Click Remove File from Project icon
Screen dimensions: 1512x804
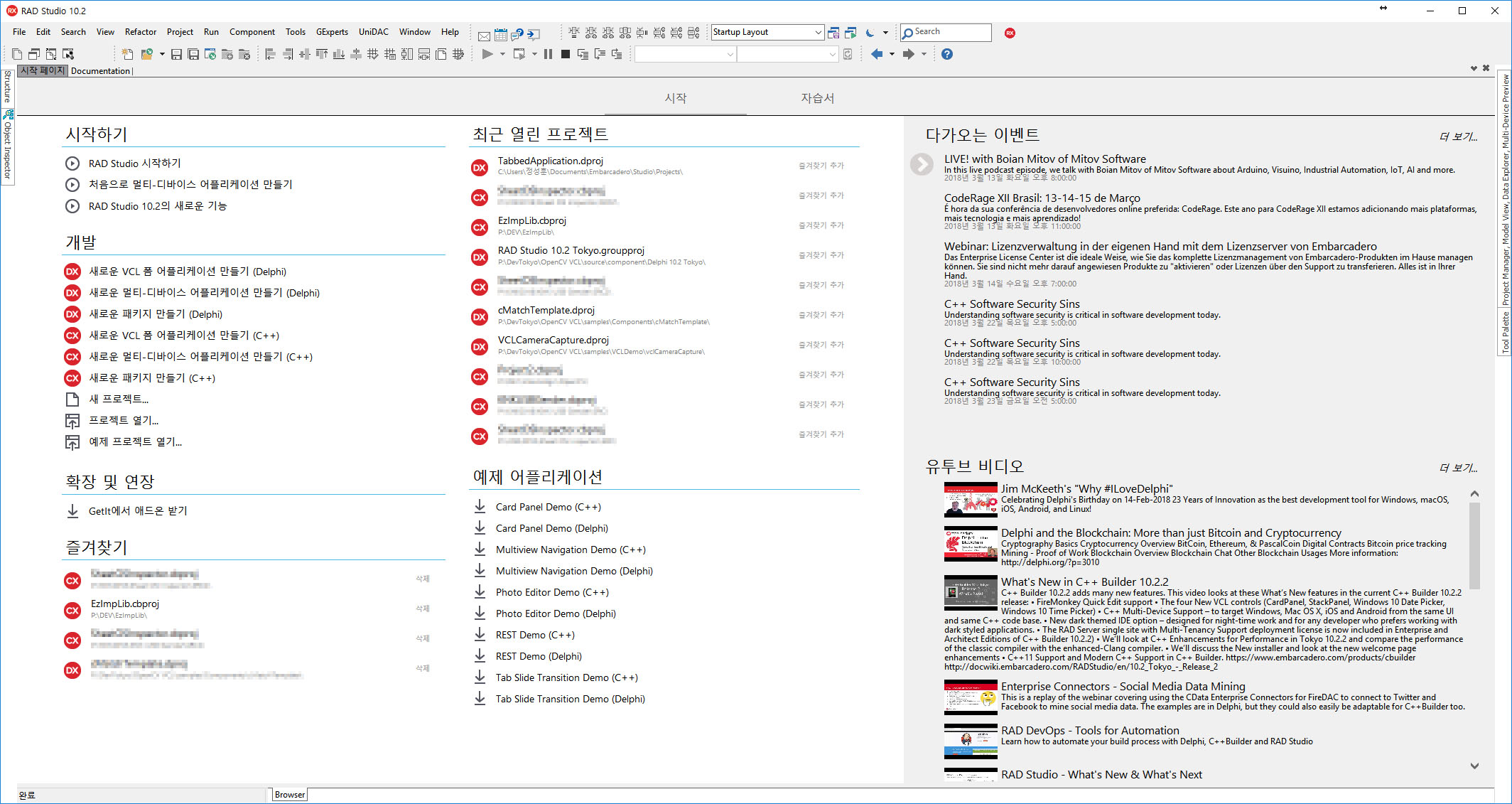[244, 54]
